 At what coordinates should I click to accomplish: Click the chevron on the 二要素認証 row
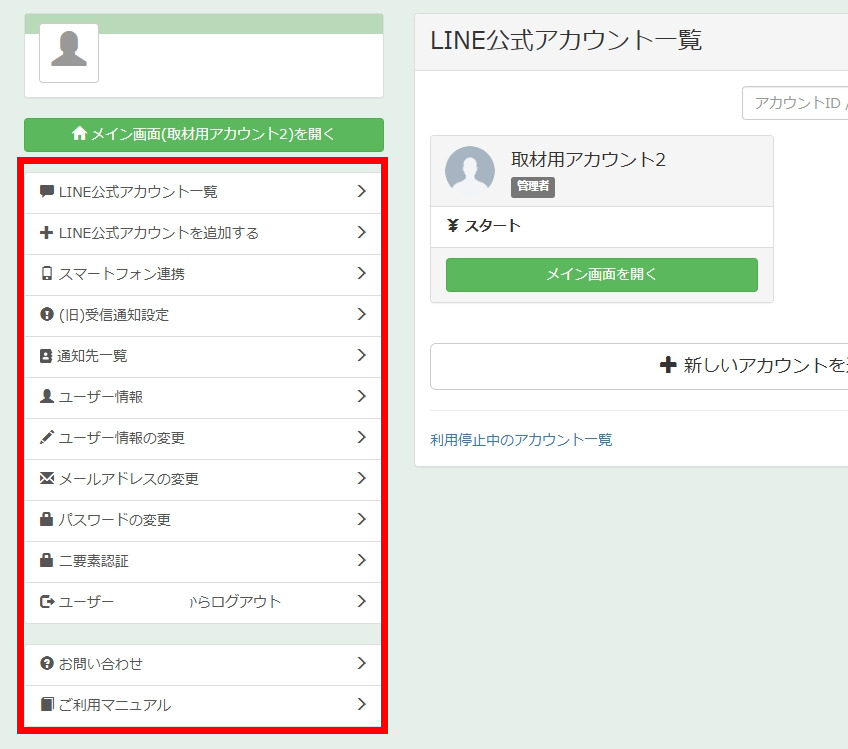[362, 561]
